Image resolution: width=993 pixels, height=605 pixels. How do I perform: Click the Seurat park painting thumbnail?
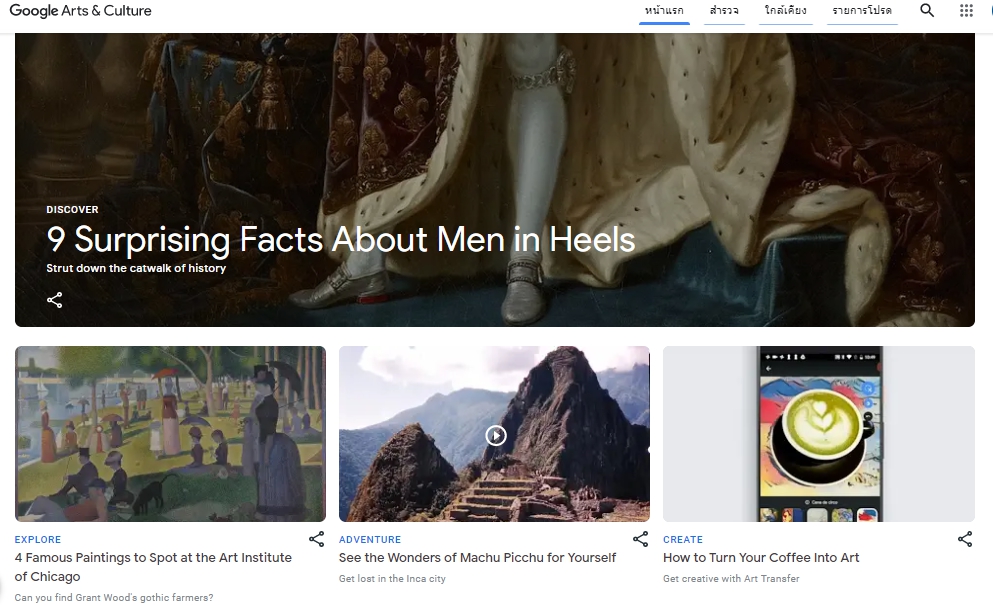(170, 434)
